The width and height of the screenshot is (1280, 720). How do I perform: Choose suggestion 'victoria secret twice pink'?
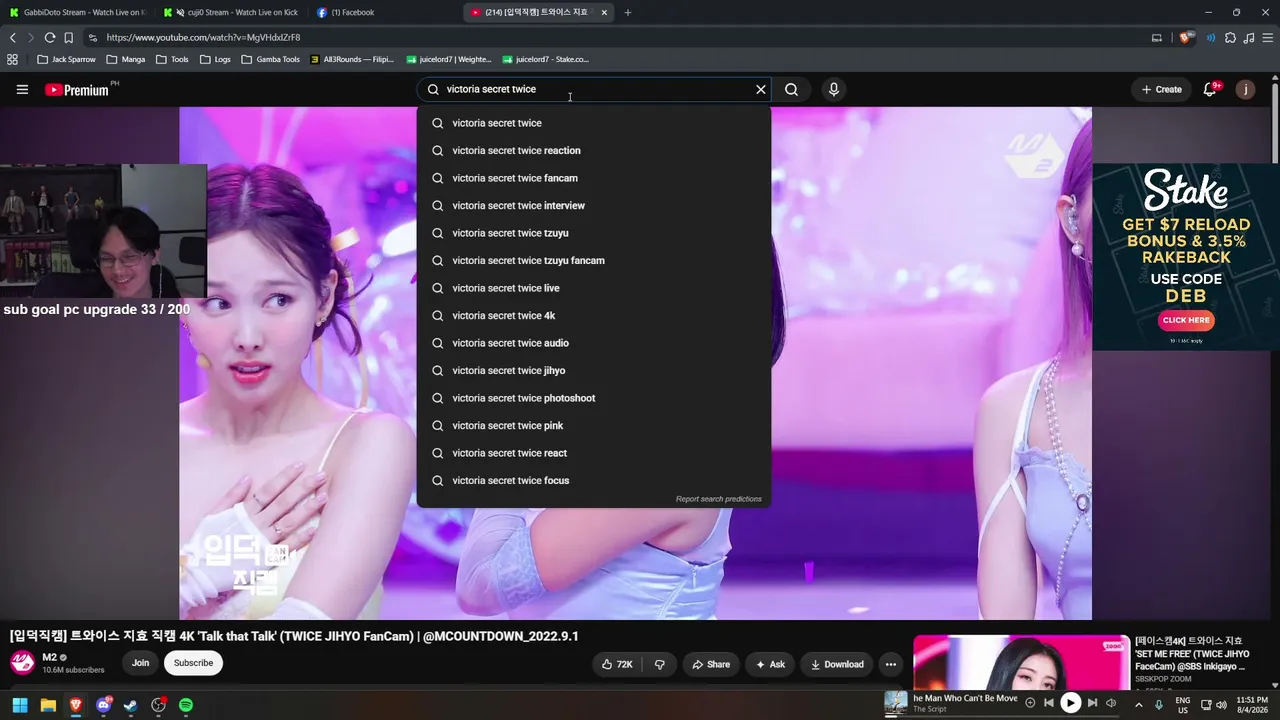pyautogui.click(x=594, y=425)
